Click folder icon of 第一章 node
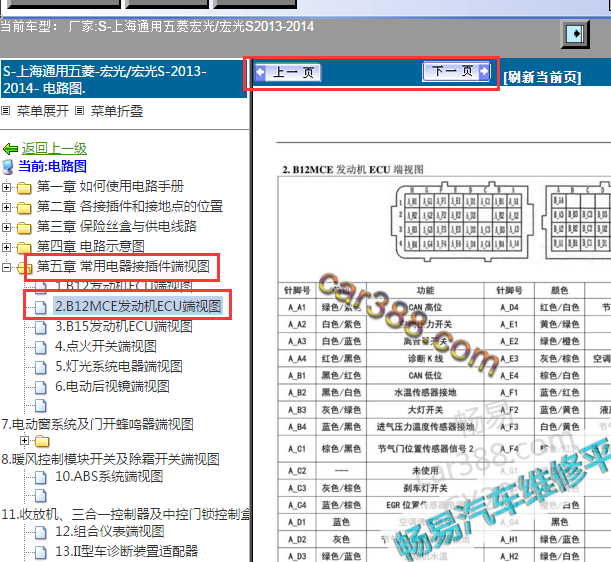 (24, 188)
